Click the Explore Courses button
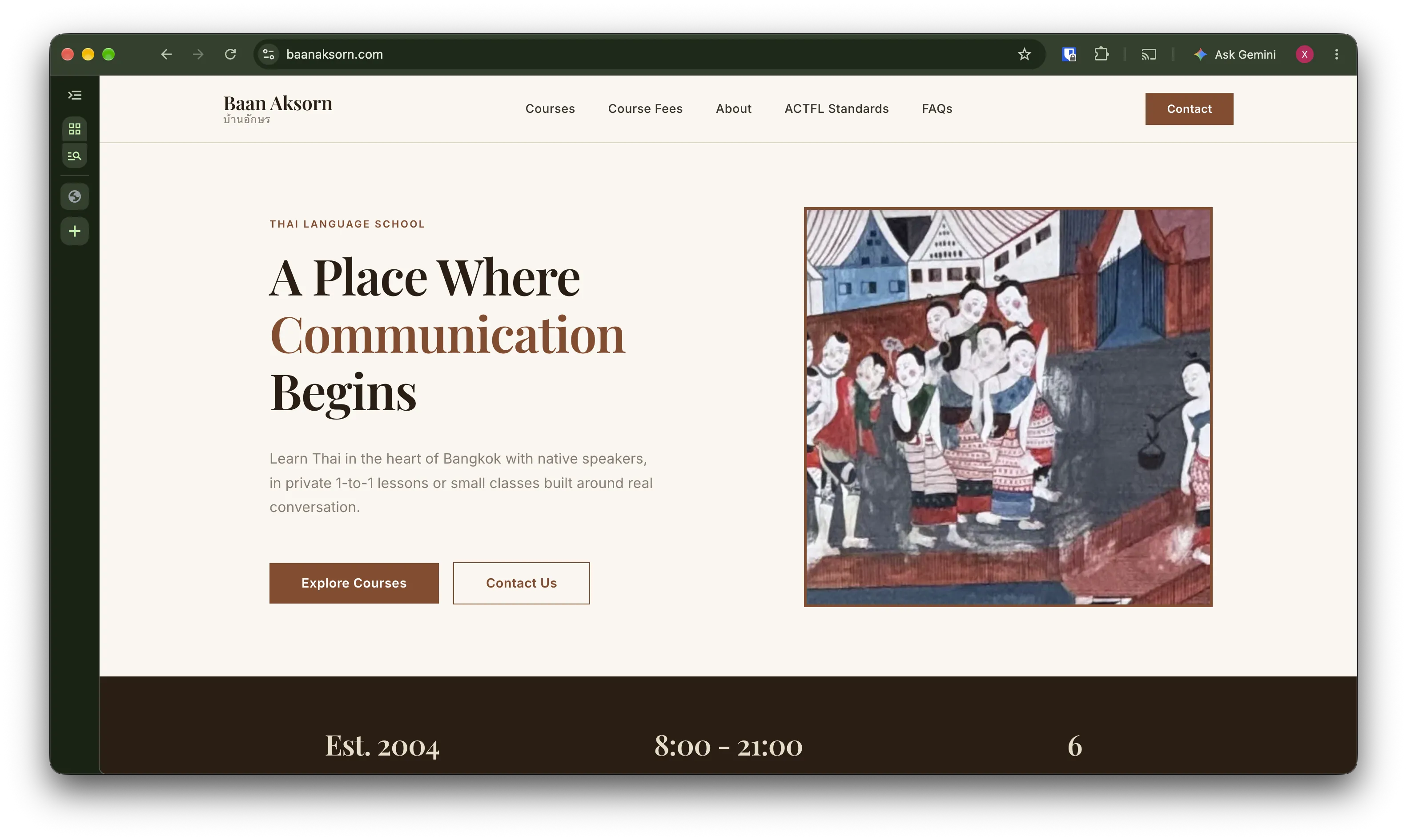Screen dimensions: 1407x840 point(354,583)
